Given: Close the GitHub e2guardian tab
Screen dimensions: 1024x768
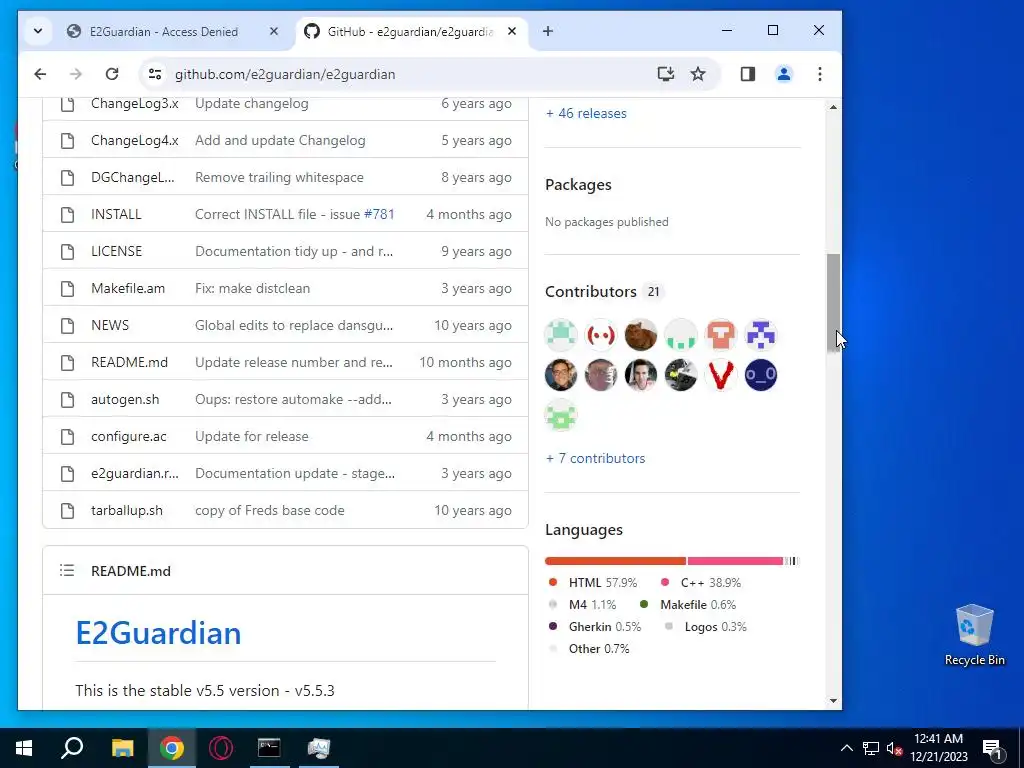Looking at the screenshot, I should (x=512, y=31).
